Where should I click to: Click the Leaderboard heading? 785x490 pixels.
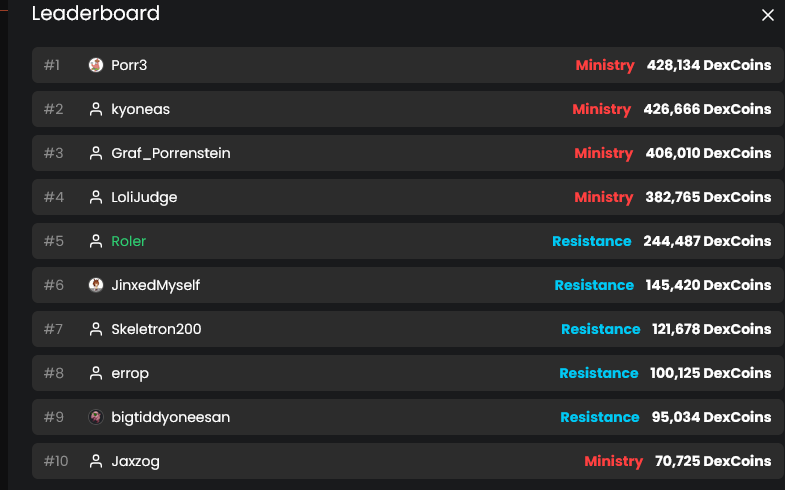point(95,14)
